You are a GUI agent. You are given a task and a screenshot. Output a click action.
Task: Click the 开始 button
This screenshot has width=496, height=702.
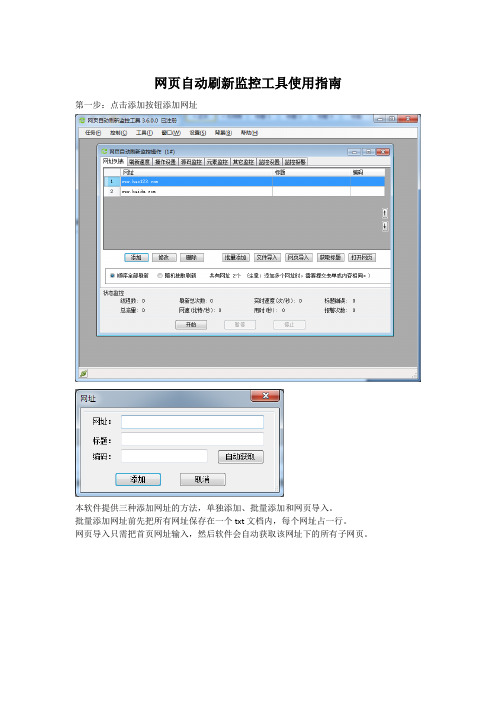click(191, 325)
